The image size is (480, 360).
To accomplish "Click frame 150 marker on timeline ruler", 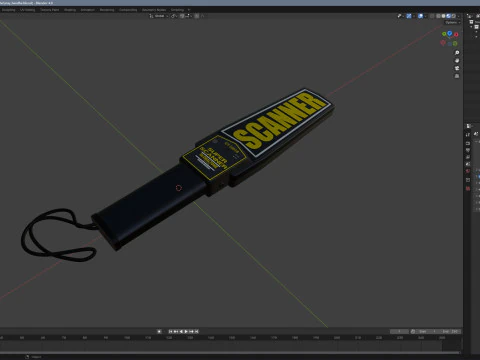I will point(232,338).
